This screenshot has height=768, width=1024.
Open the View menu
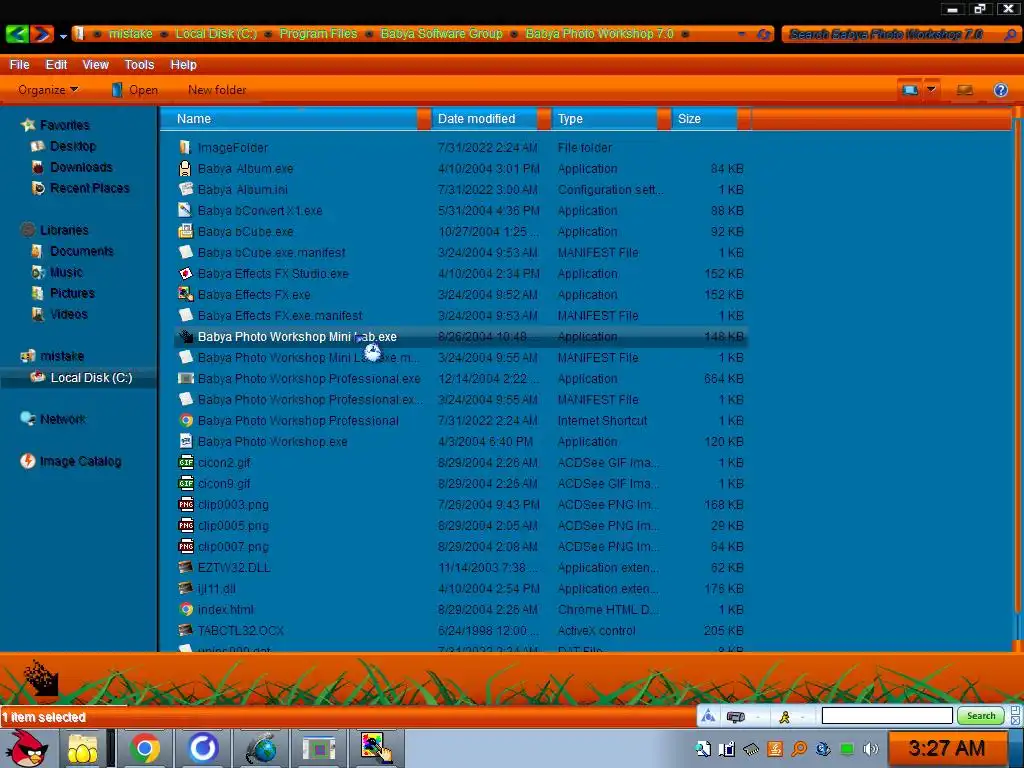95,65
